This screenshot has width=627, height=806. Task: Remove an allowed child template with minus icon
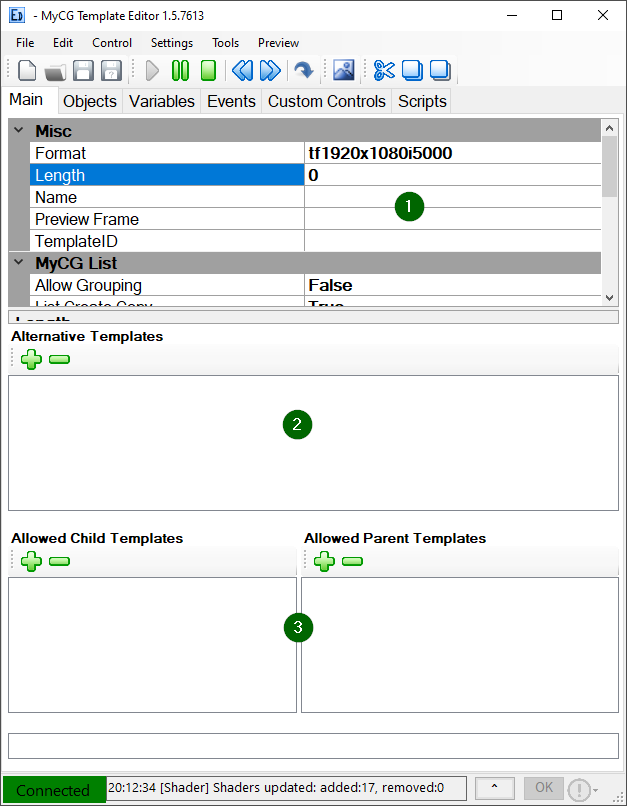point(59,561)
